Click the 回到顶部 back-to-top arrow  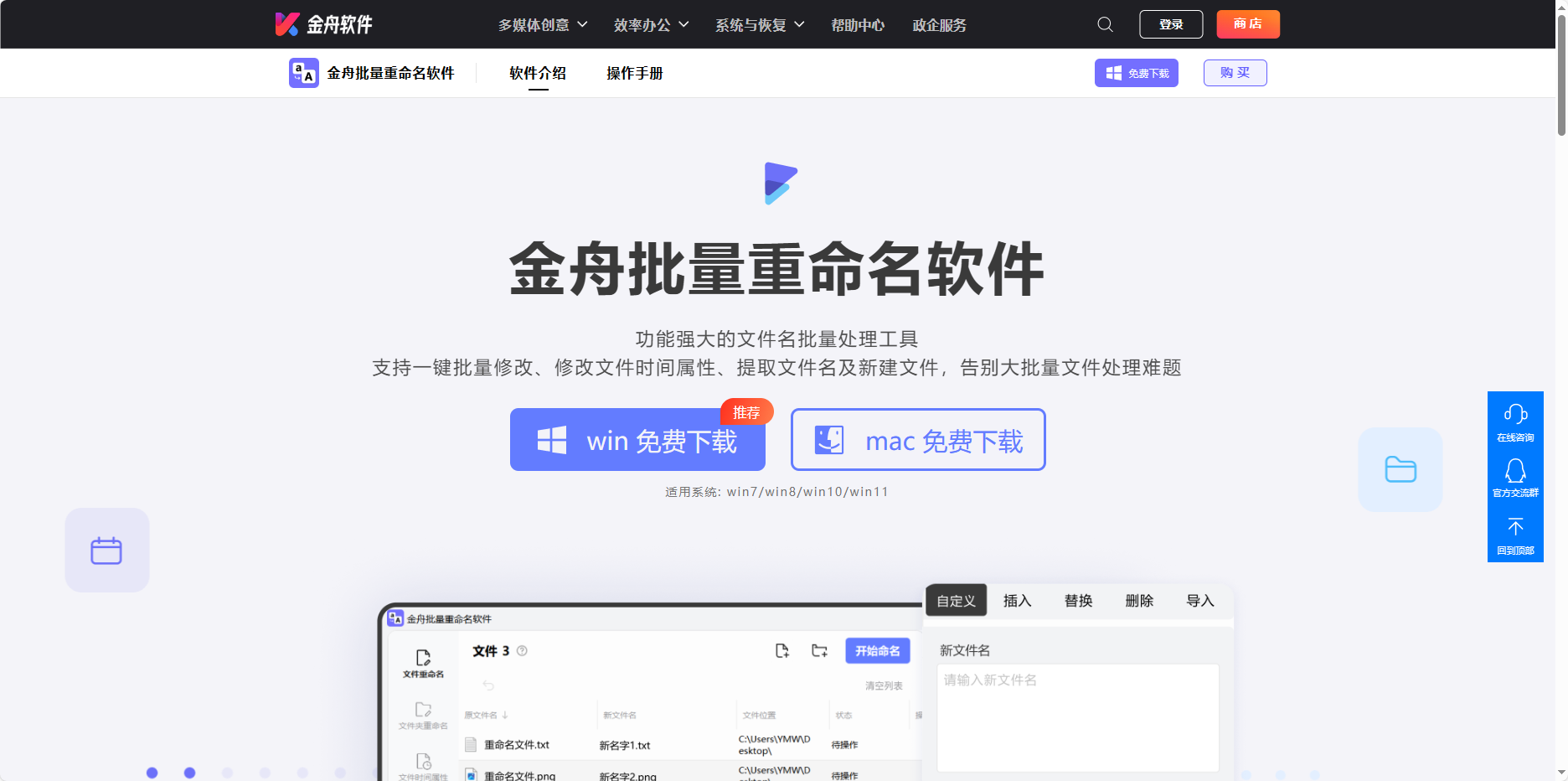pos(1515,526)
